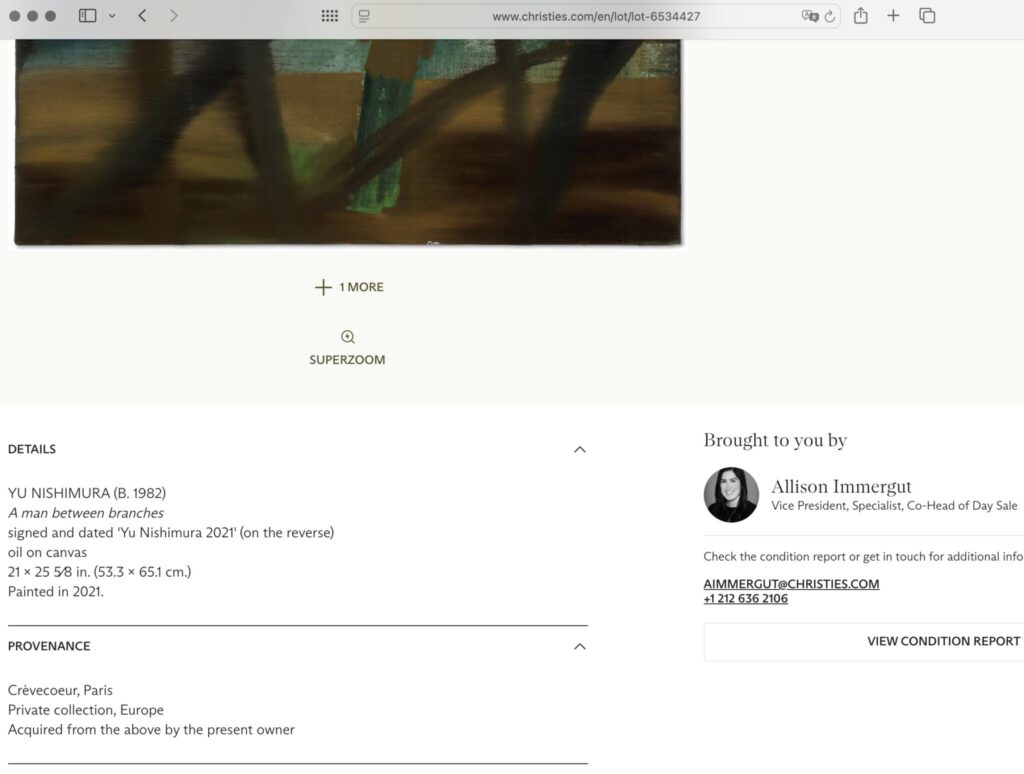The width and height of the screenshot is (1024, 774).
Task: Call the +1 212 636 2106 link
Action: pos(746,599)
